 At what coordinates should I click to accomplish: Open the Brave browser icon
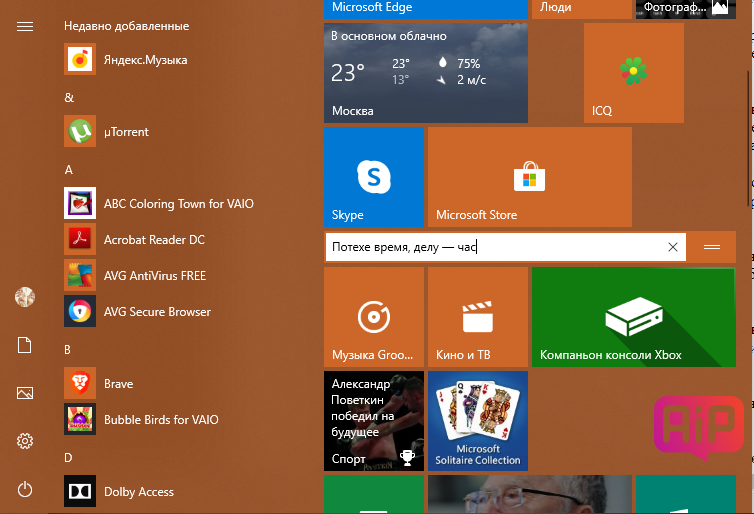80,383
